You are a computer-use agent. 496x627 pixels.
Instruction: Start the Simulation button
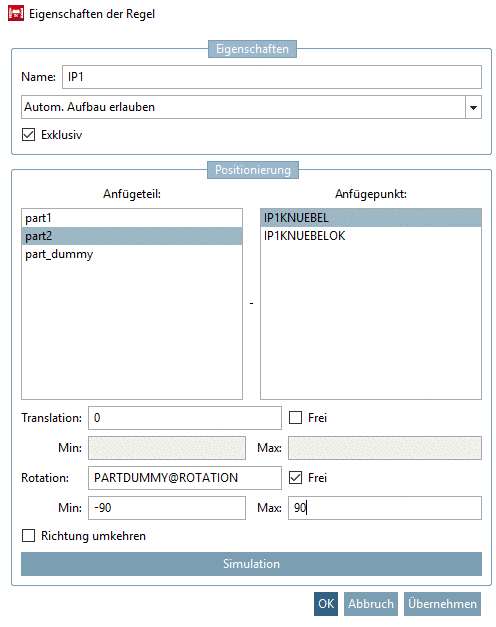pyautogui.click(x=251, y=564)
